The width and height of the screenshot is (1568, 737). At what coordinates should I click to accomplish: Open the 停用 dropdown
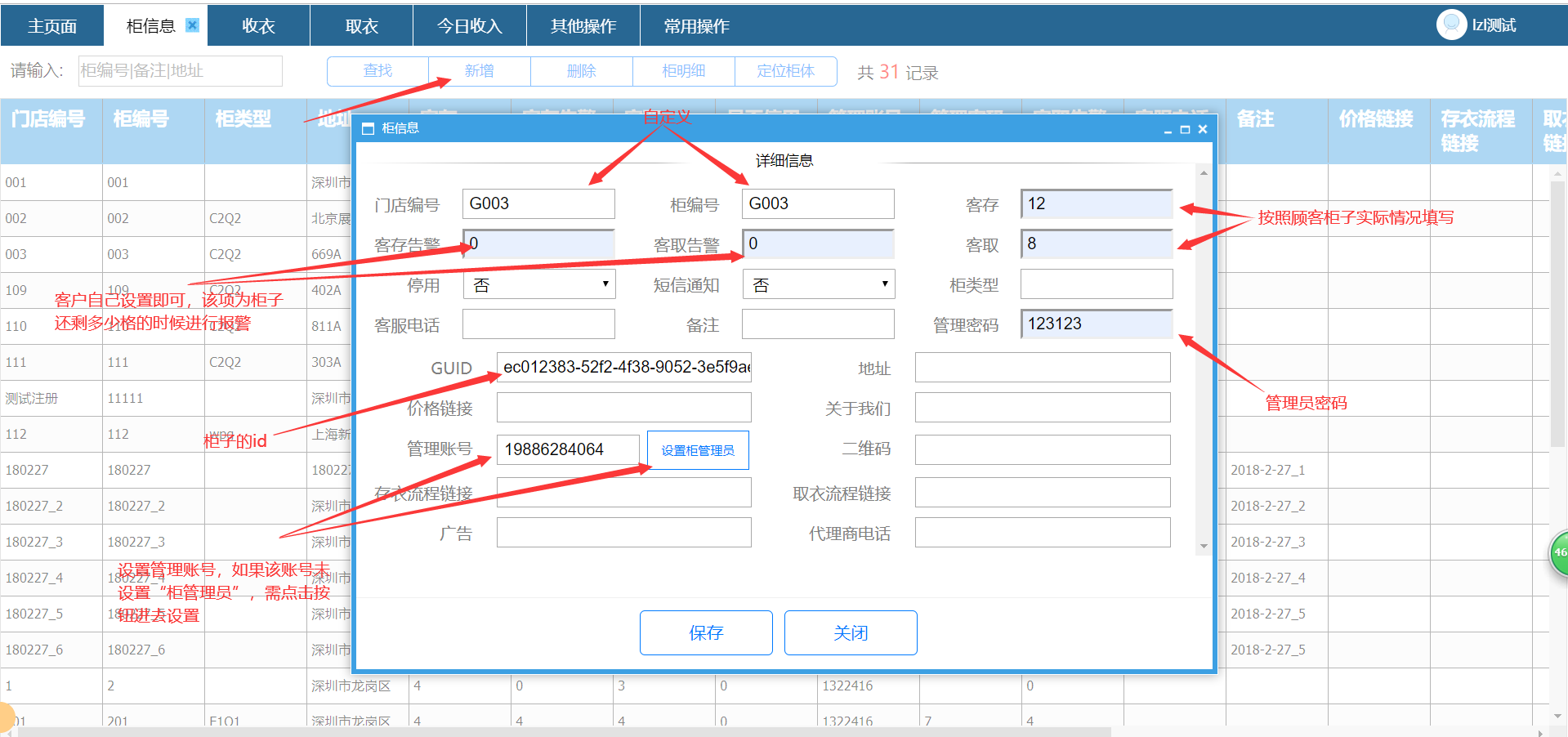(539, 284)
